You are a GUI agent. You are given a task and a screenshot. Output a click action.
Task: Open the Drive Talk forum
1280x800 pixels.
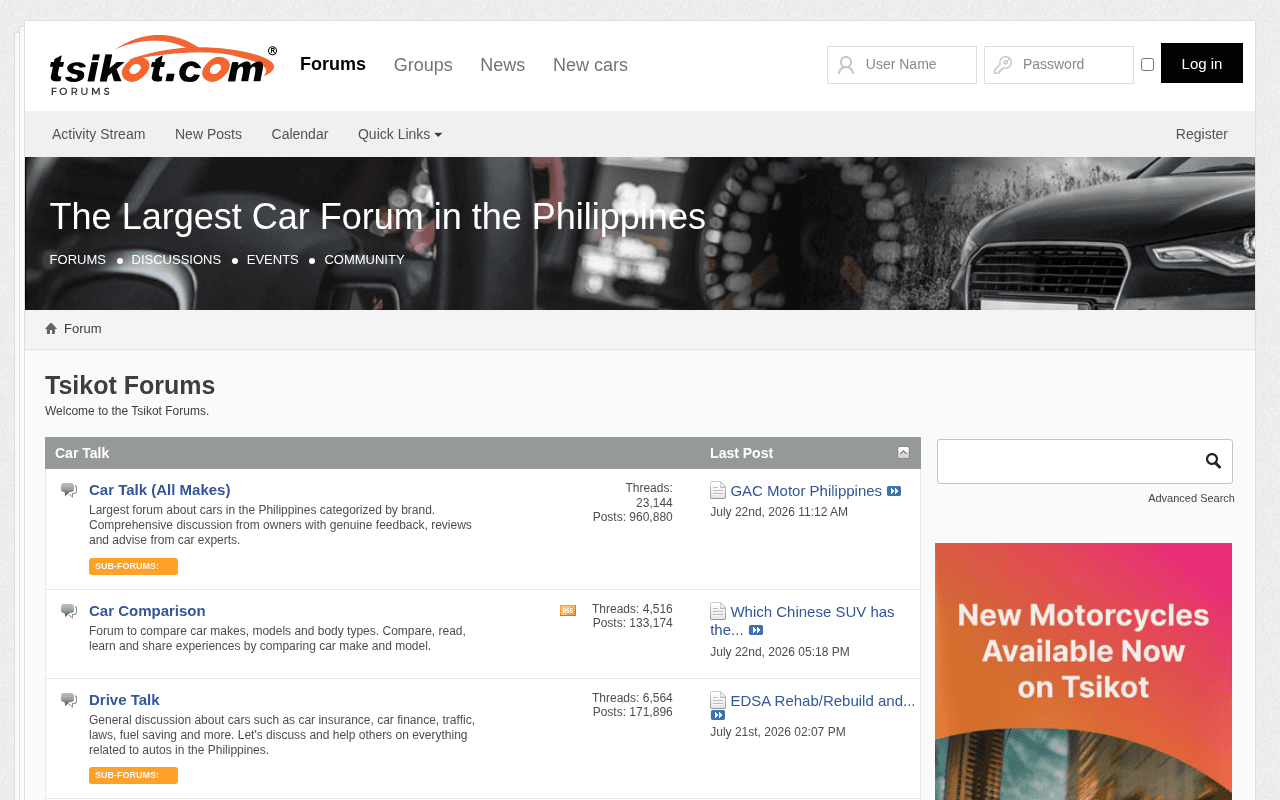124,700
